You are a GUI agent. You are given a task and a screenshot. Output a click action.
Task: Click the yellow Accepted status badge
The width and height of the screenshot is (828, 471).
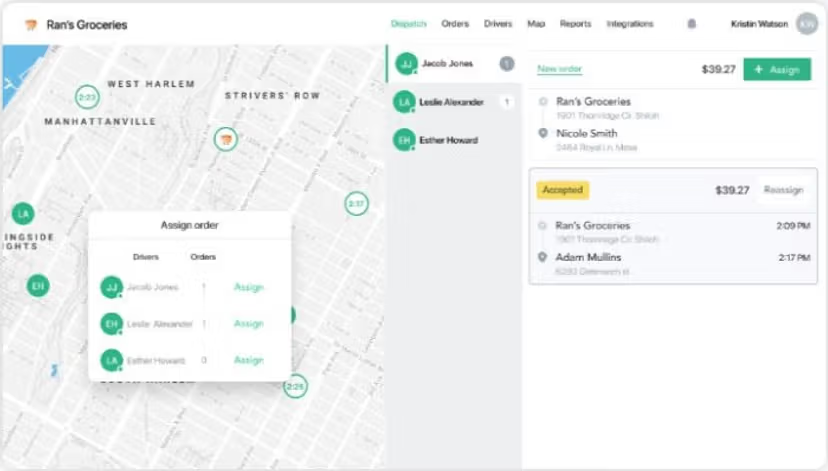563,190
